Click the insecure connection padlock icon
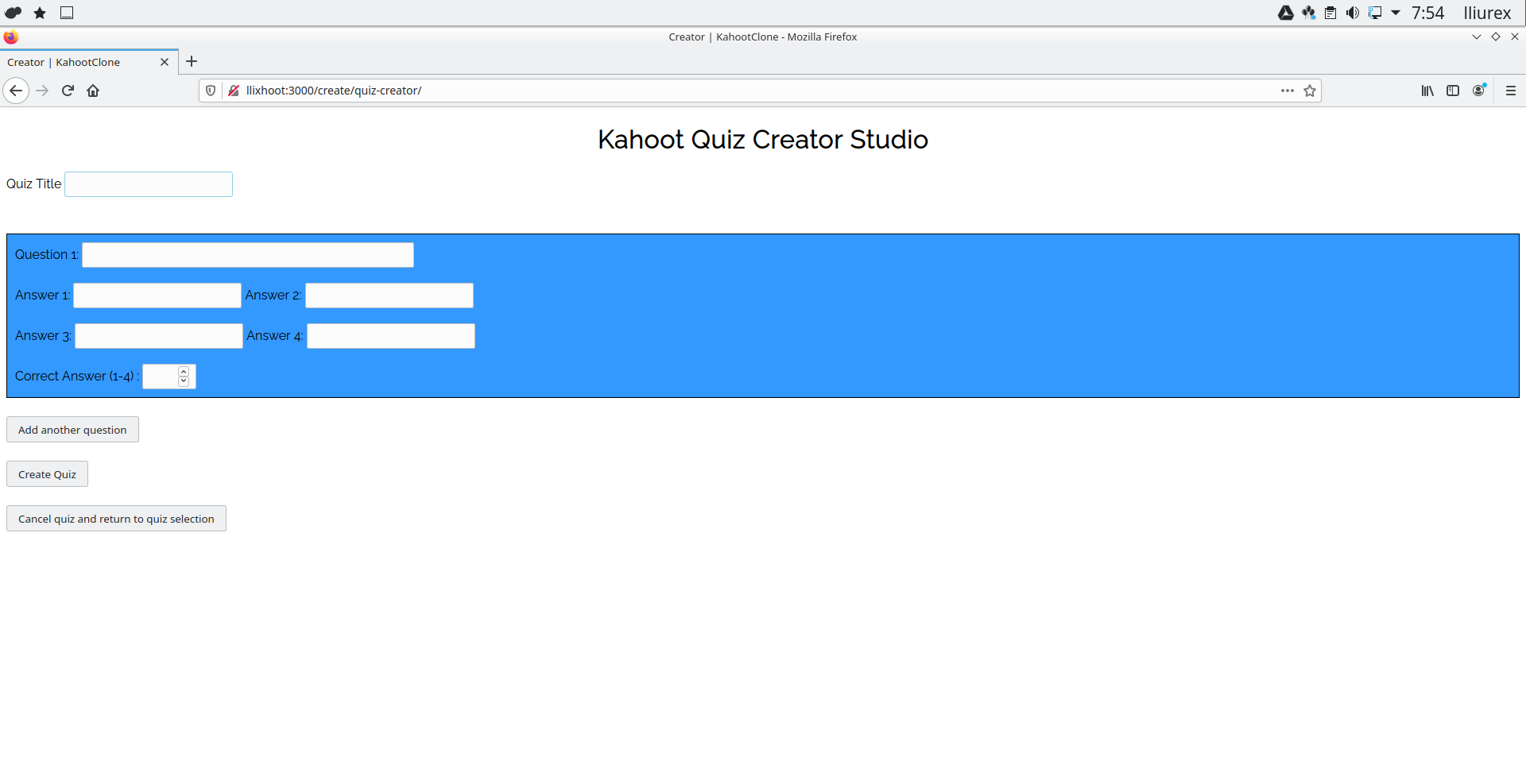The image size is (1526, 784). [x=234, y=91]
